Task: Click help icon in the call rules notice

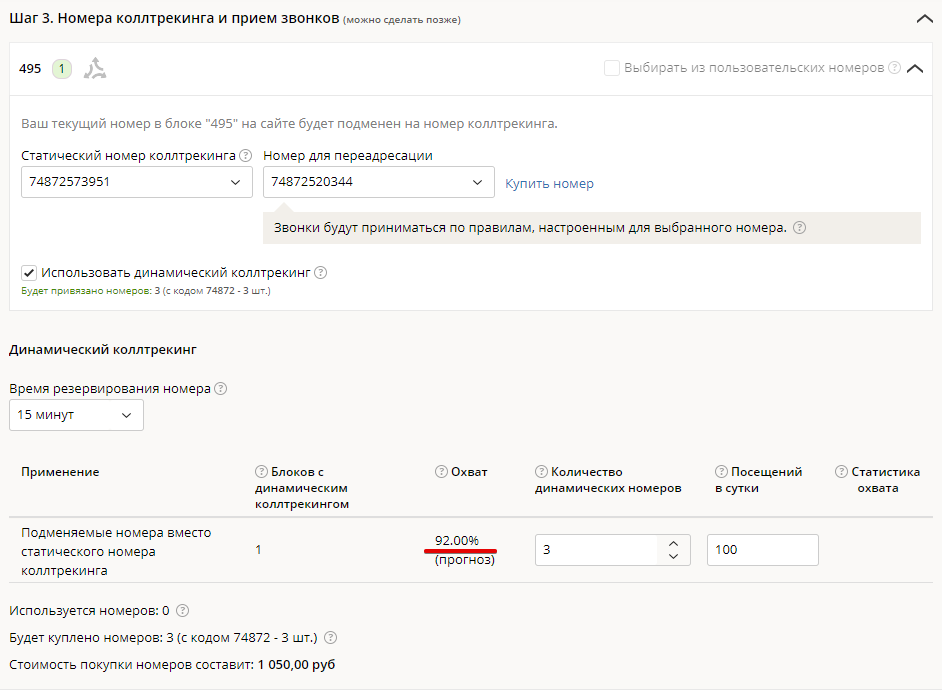Action: click(x=799, y=228)
